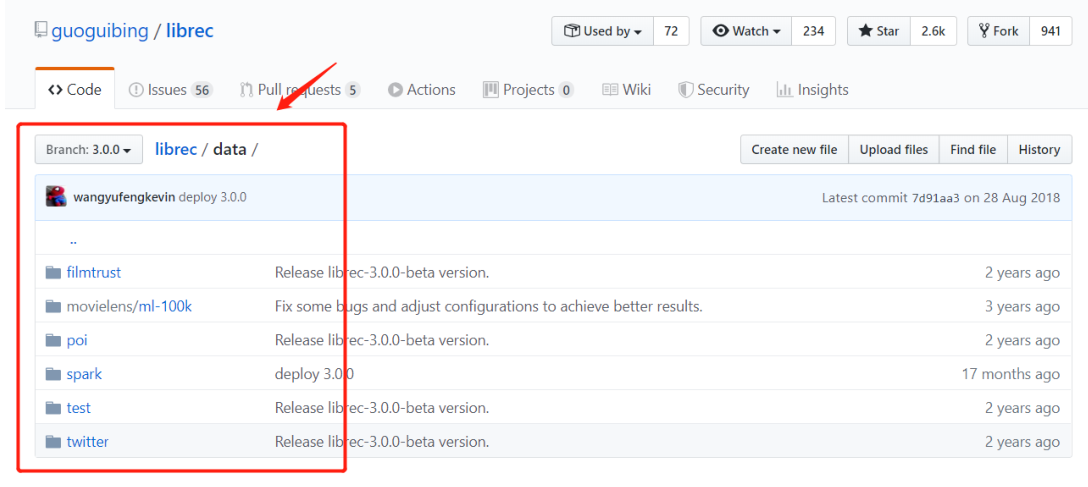Image resolution: width=1088 pixels, height=487 pixels.
Task: Click the filmtrust folder icon
Action: [53, 273]
